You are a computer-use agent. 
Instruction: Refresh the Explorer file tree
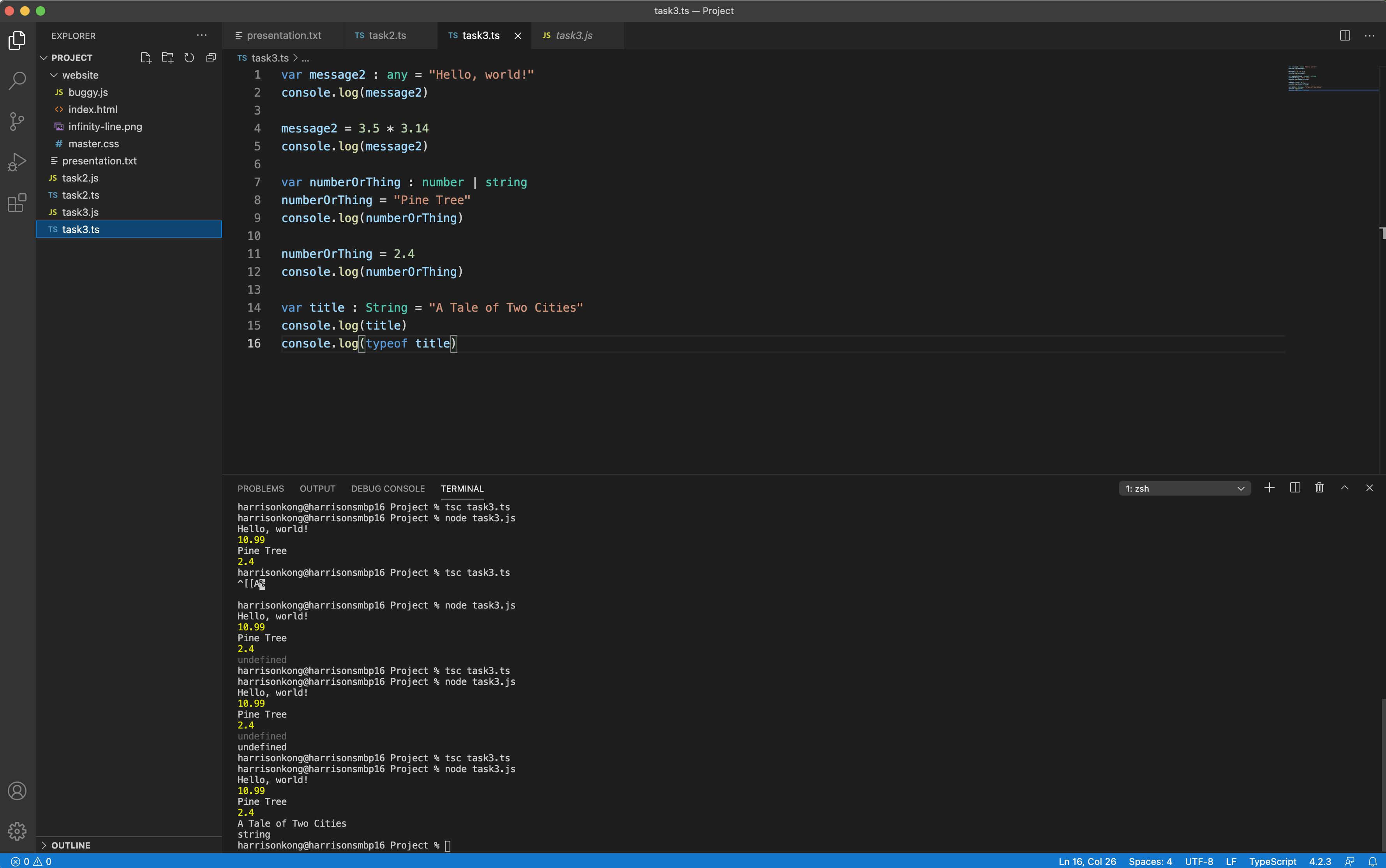(189, 57)
